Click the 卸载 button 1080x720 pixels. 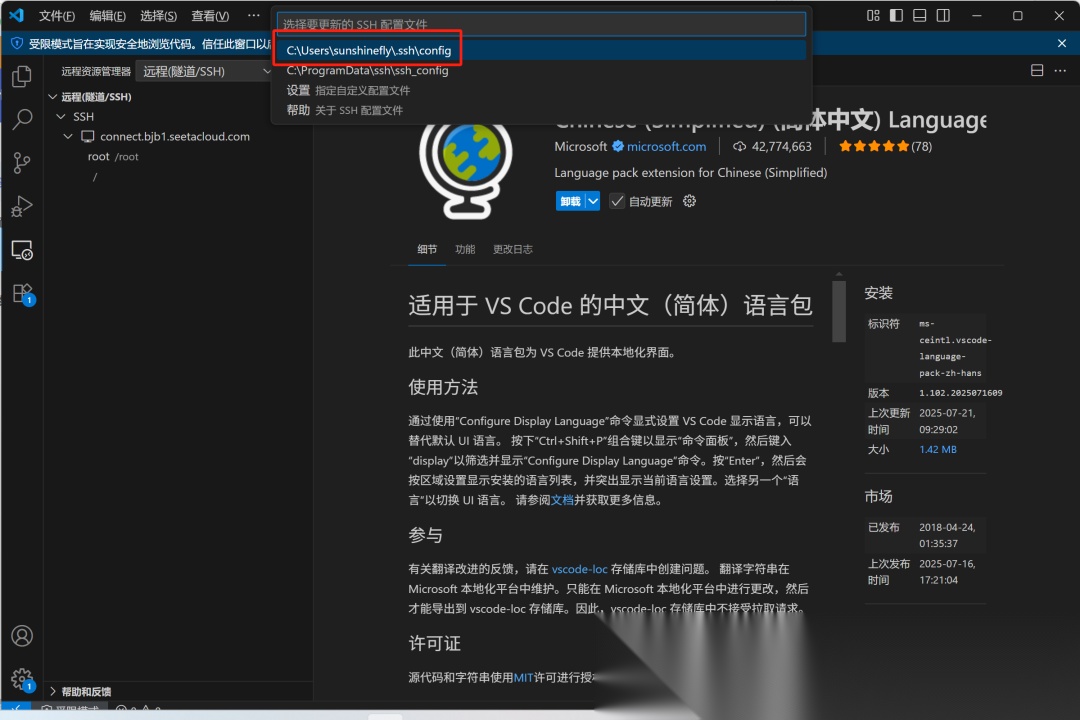point(570,201)
